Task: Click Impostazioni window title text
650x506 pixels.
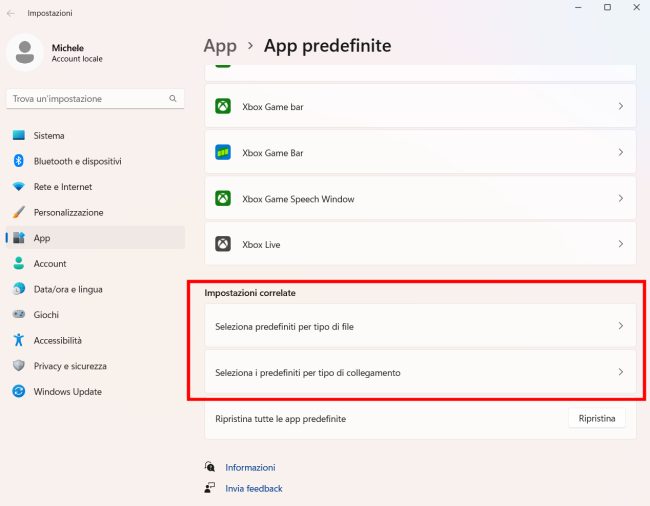Action: click(50, 13)
